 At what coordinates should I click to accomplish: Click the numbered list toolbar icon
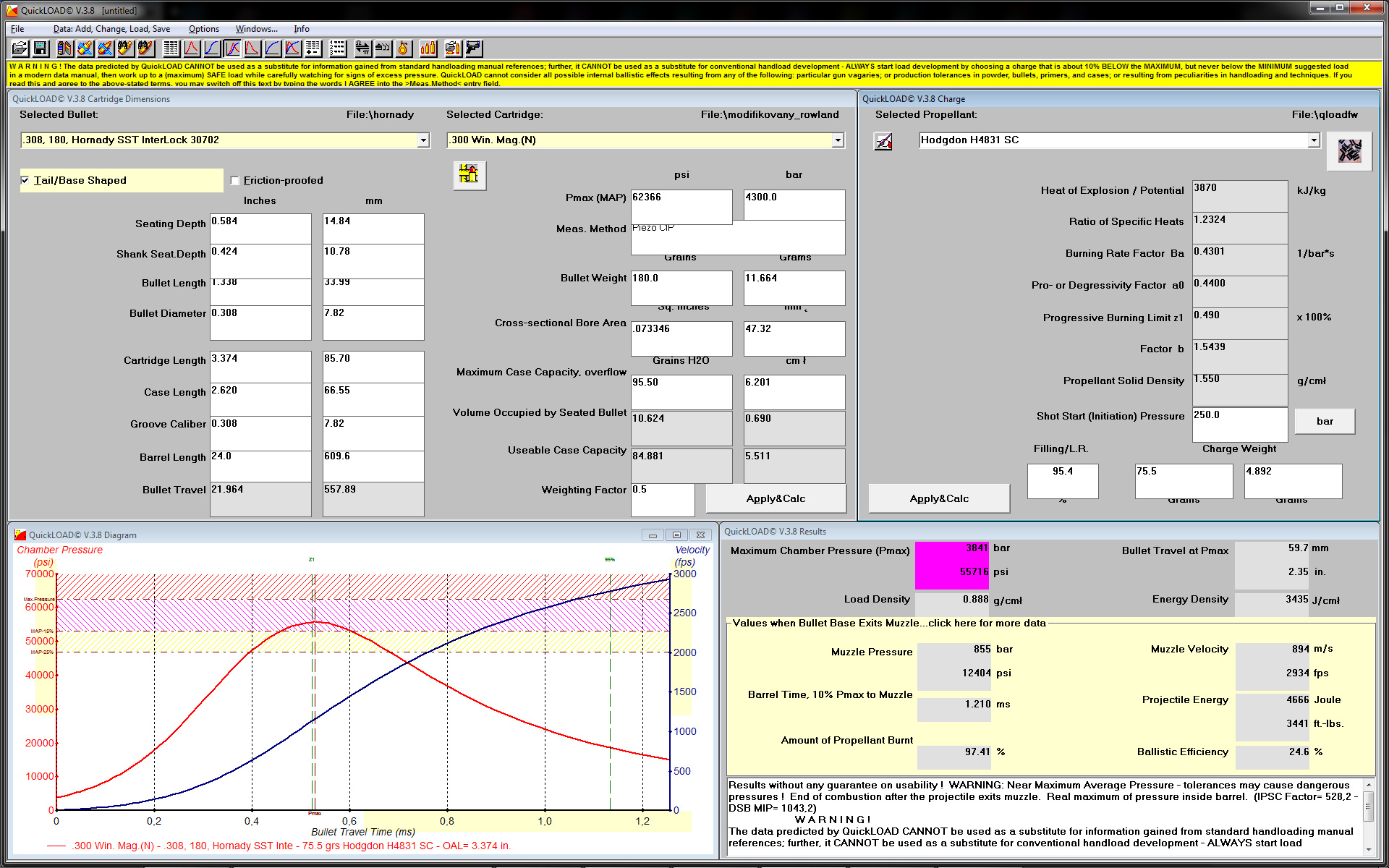click(338, 48)
